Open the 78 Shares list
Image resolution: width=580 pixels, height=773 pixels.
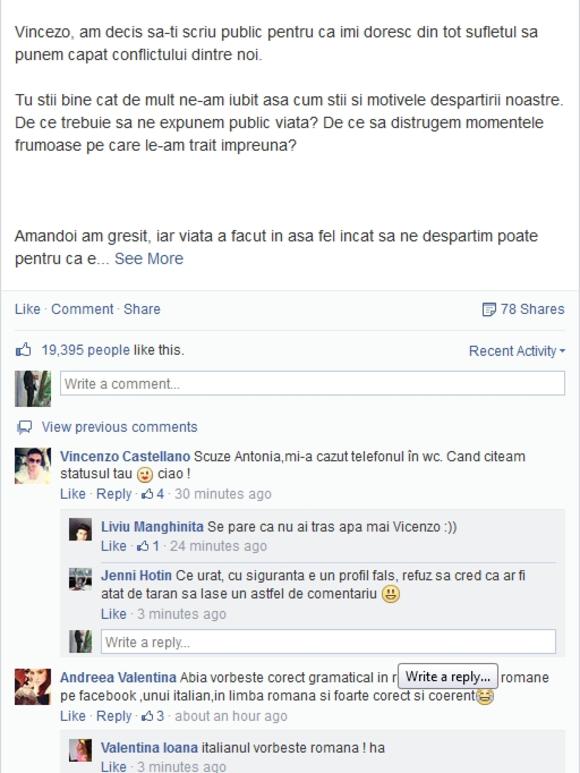pyautogui.click(x=532, y=309)
